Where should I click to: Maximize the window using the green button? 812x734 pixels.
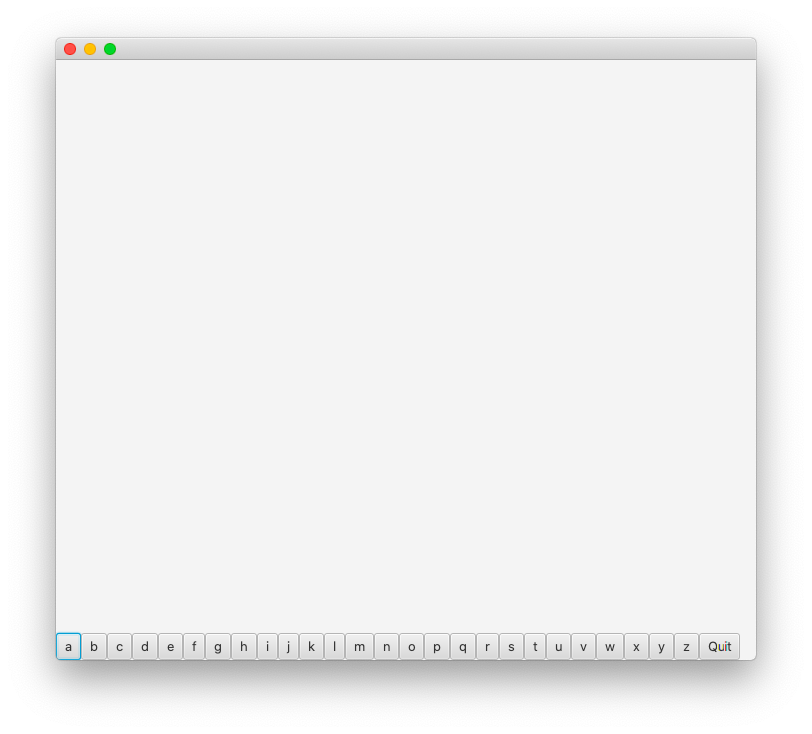(110, 49)
